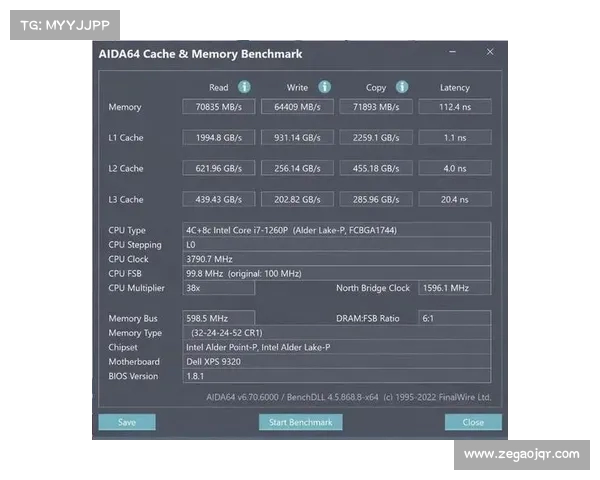Click the Start Benchmark button
This screenshot has height=480, width=600.
[300, 422]
